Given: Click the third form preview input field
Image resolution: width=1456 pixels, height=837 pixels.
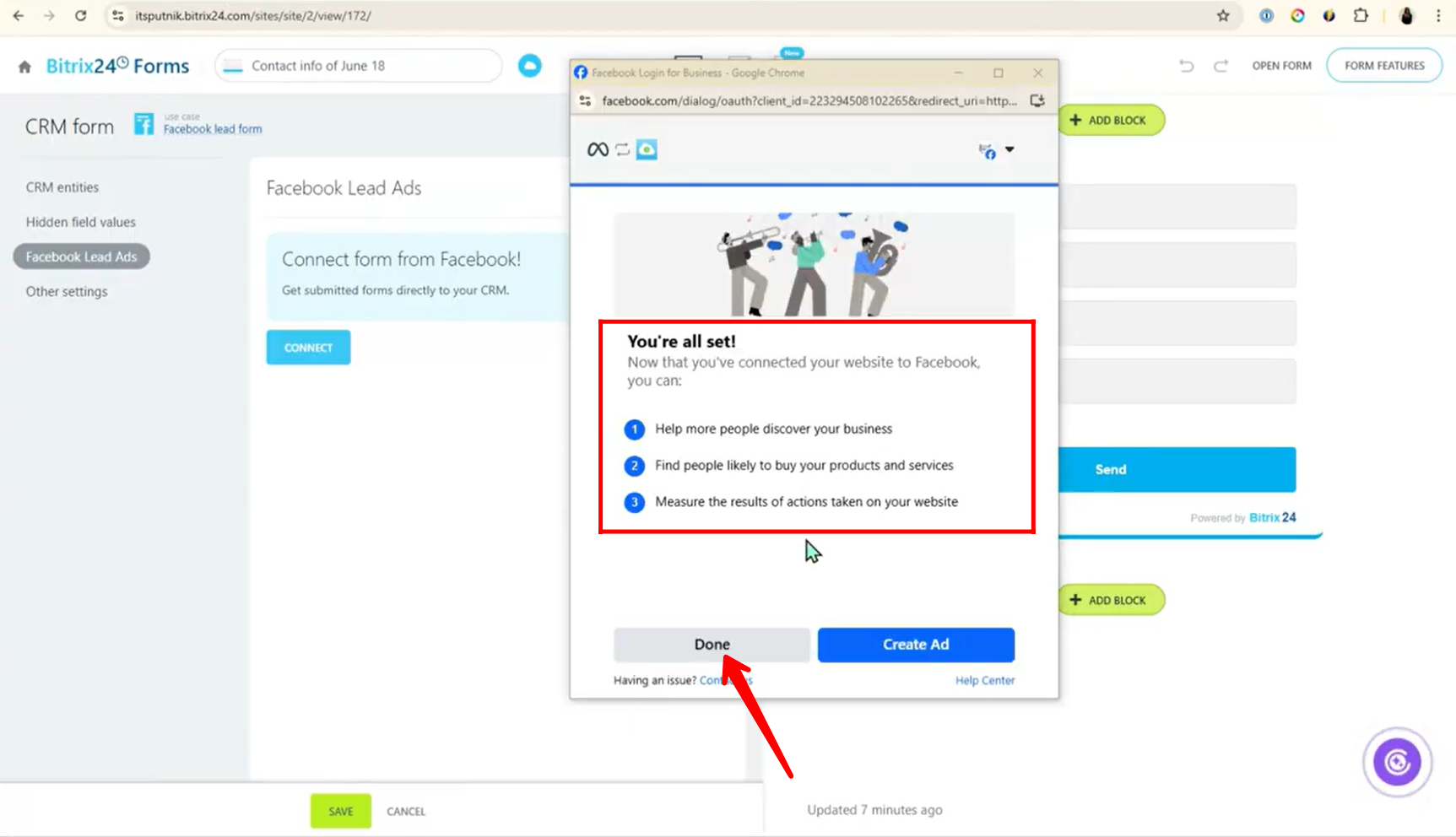Looking at the screenshot, I should pyautogui.click(x=1177, y=323).
